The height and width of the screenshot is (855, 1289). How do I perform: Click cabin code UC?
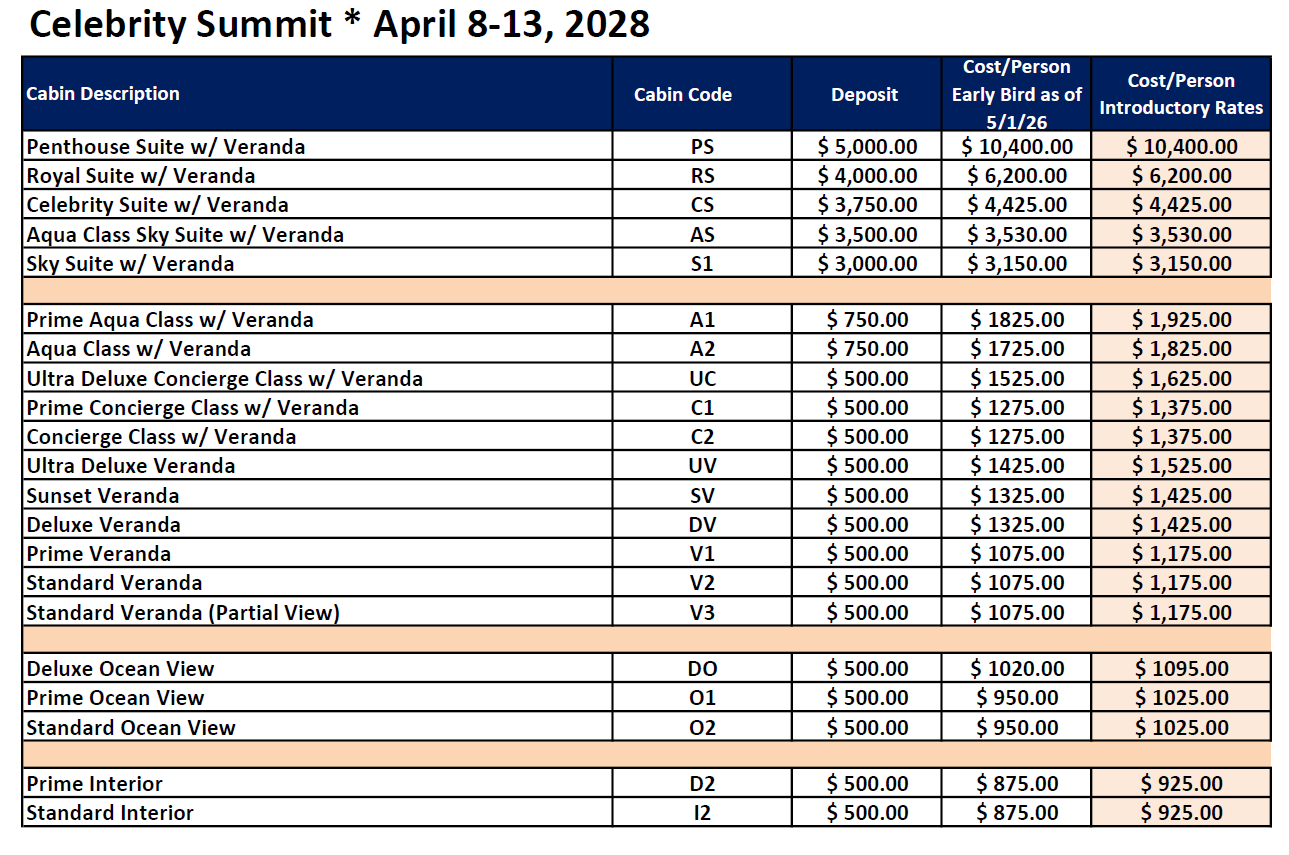click(x=702, y=379)
